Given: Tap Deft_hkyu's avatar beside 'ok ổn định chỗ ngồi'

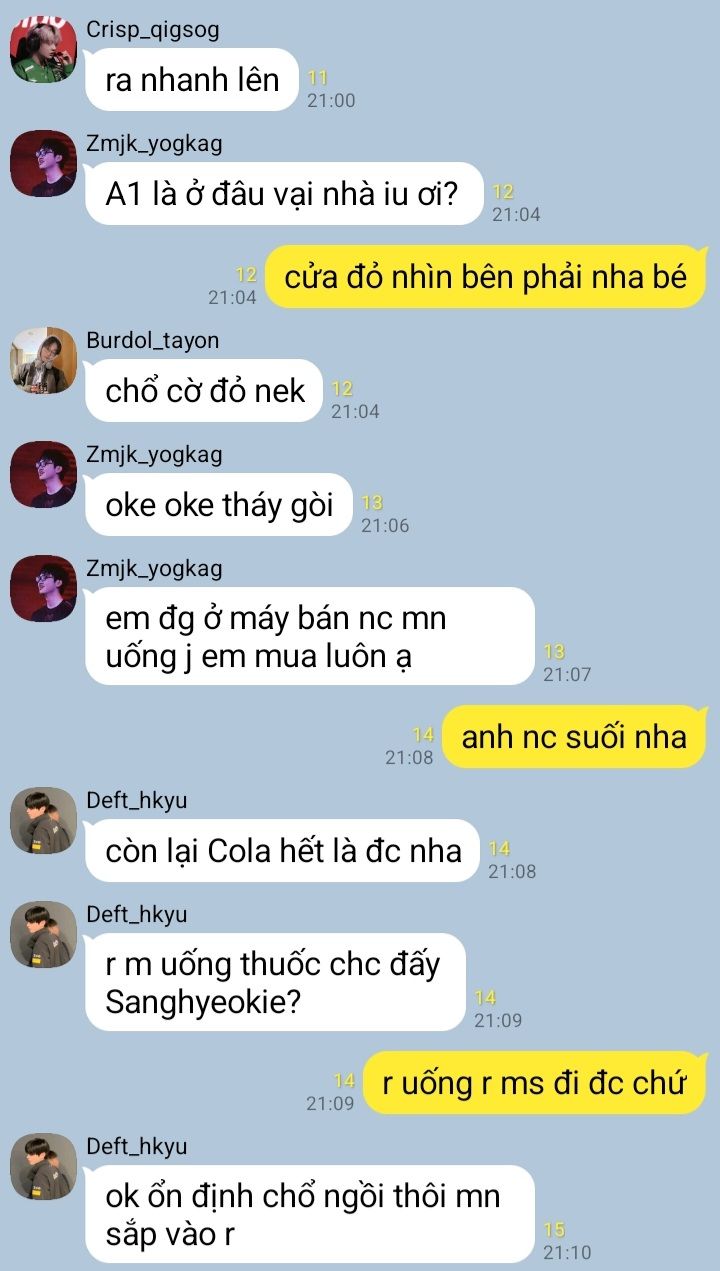Looking at the screenshot, I should tap(43, 1166).
